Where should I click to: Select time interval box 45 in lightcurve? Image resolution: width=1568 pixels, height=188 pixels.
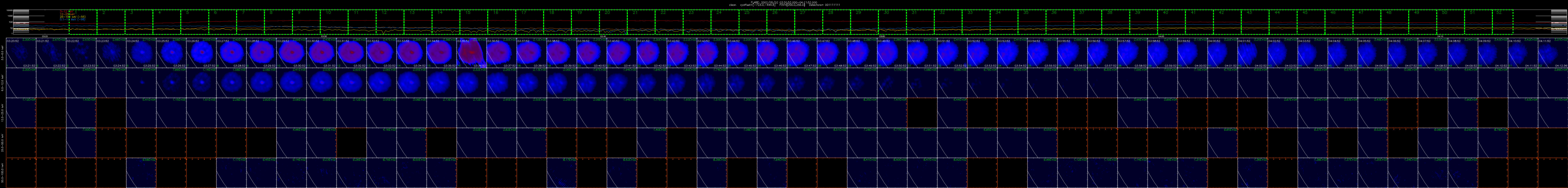1311,22
